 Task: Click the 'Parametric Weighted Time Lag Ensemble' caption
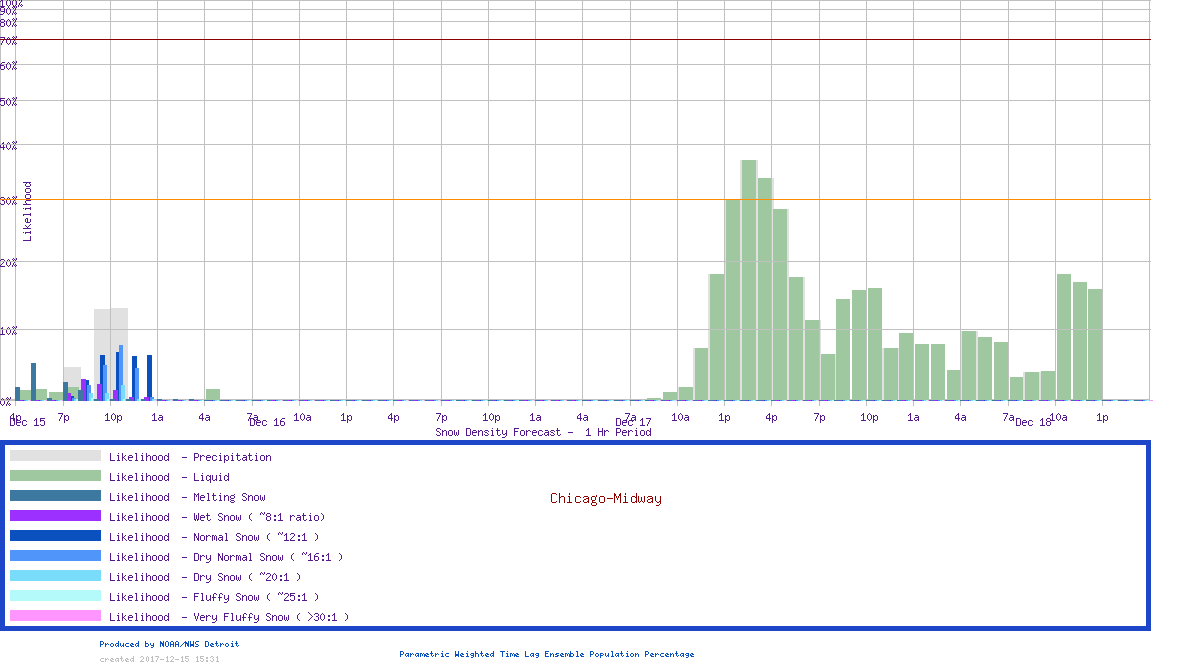click(546, 654)
